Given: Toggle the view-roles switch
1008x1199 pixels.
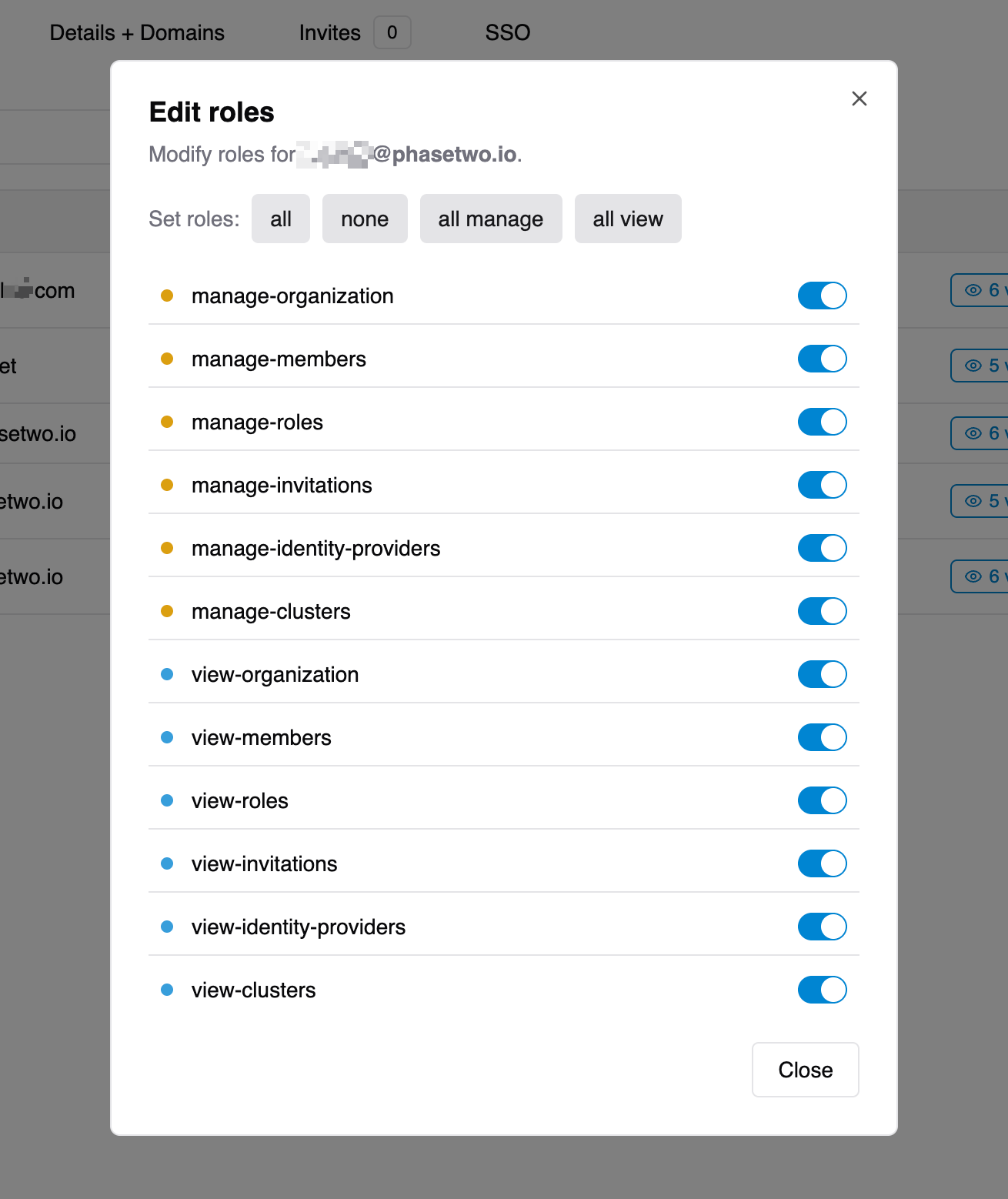Looking at the screenshot, I should [822, 800].
